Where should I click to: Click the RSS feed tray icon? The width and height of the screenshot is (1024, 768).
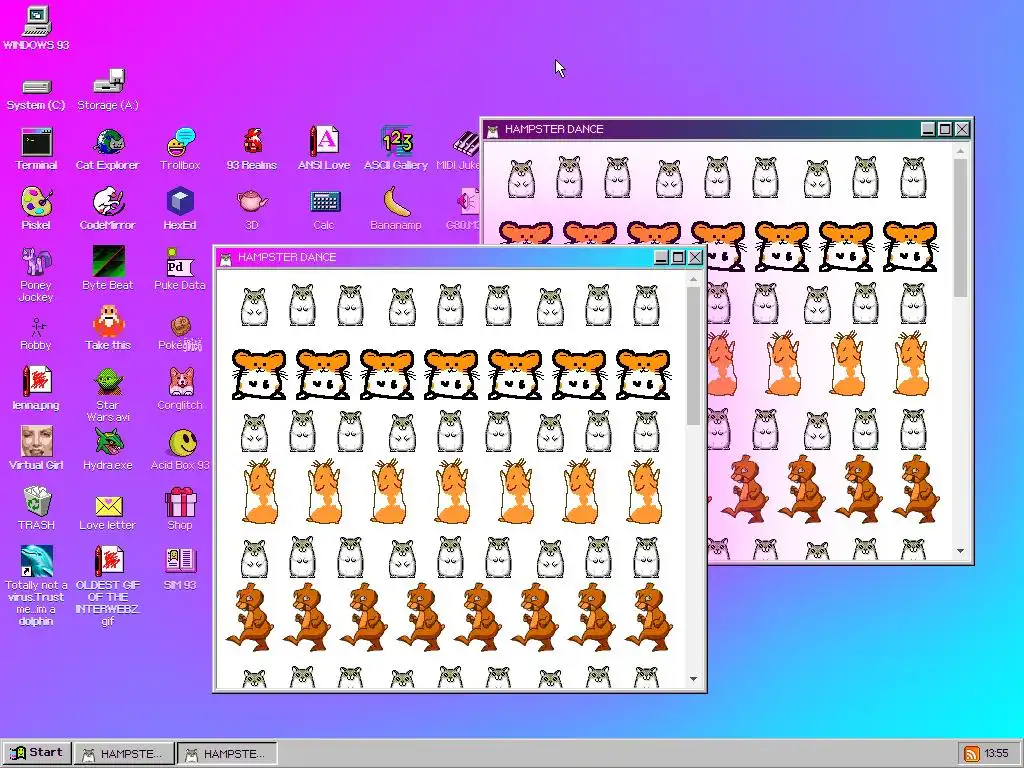coord(971,754)
